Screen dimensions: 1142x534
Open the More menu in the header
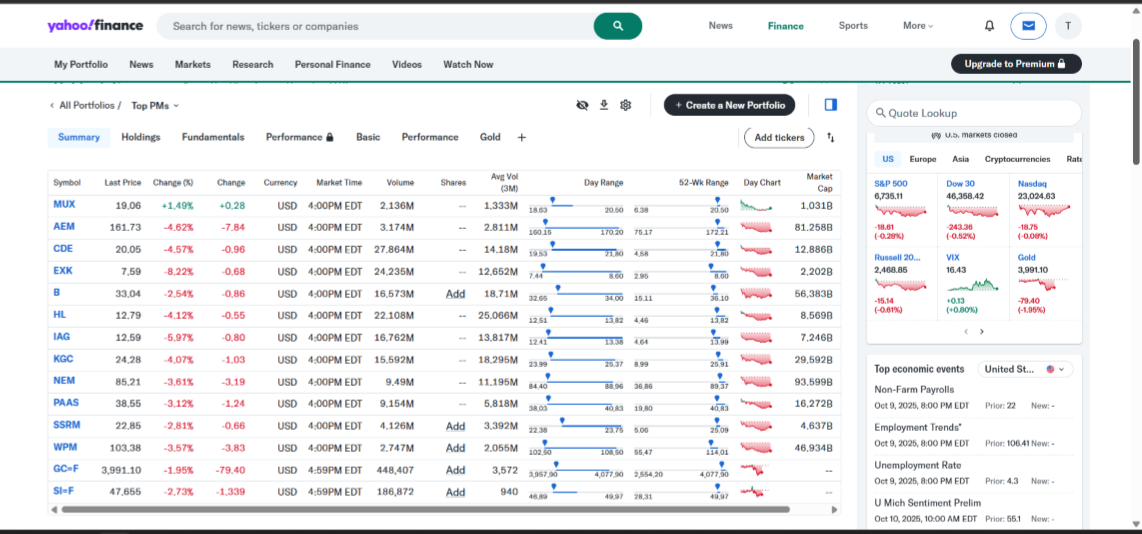click(x=917, y=26)
